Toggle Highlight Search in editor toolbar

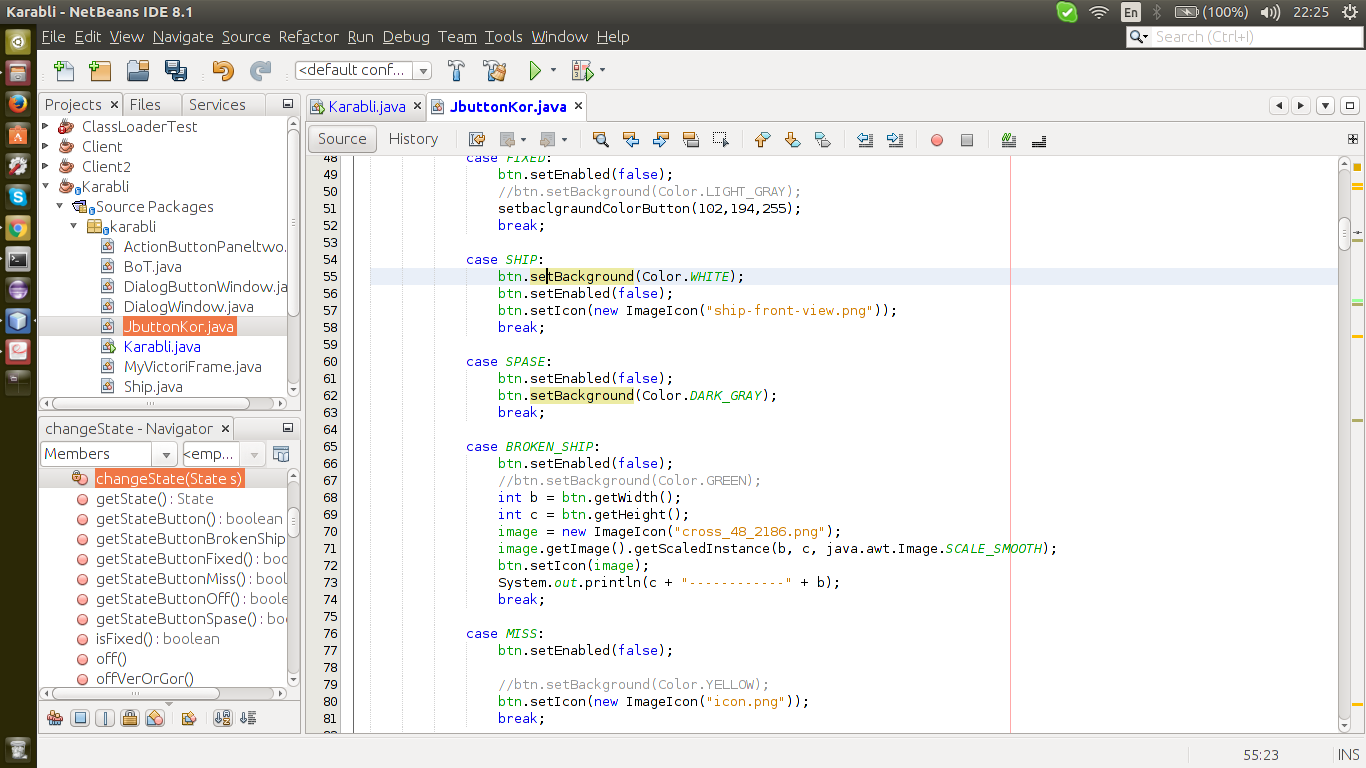690,140
